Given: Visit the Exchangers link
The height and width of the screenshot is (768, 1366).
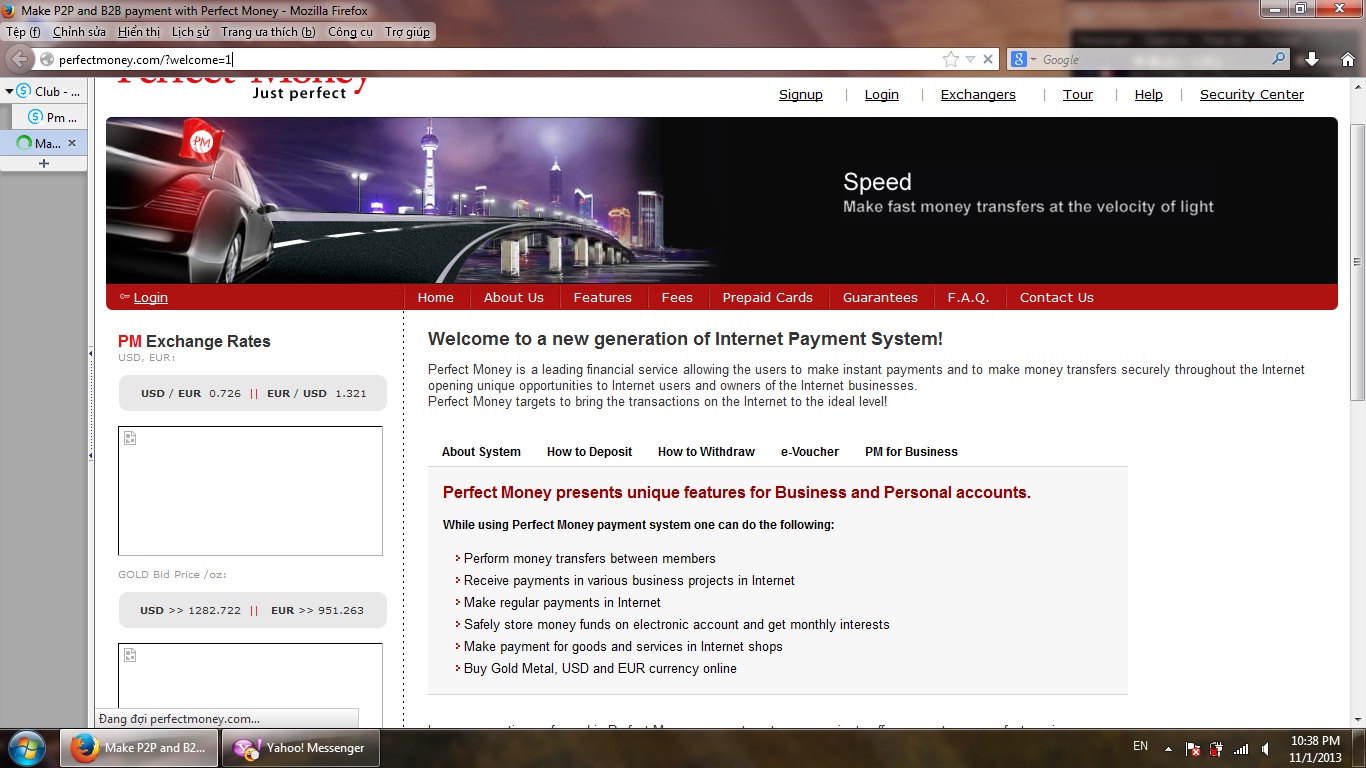Looking at the screenshot, I should click(x=978, y=95).
